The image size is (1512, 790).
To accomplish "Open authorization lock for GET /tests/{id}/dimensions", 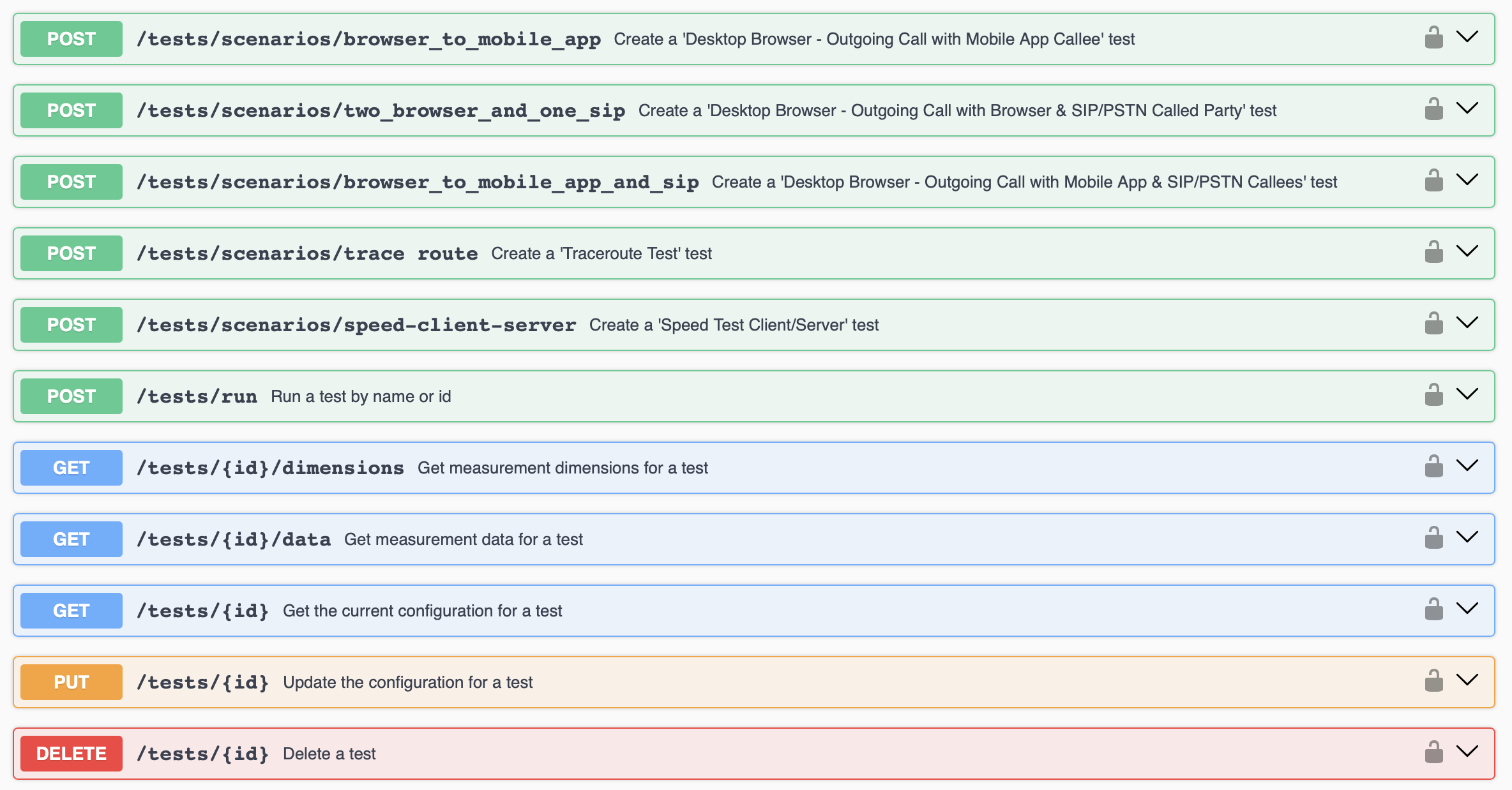I will 1434,466.
